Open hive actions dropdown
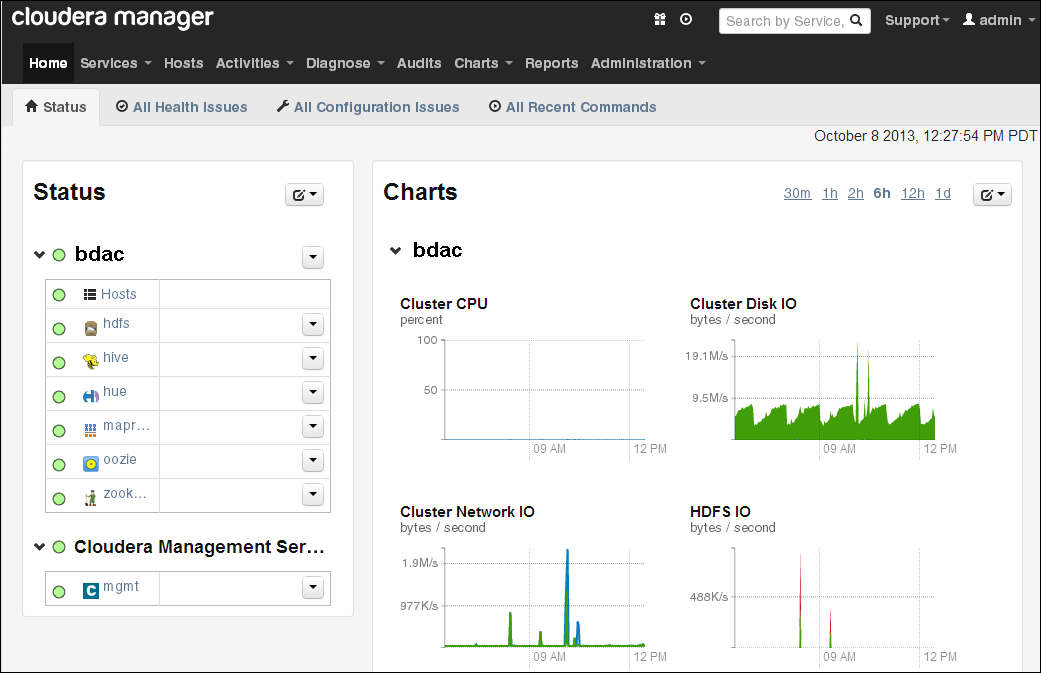This screenshot has width=1041, height=673. click(x=313, y=358)
